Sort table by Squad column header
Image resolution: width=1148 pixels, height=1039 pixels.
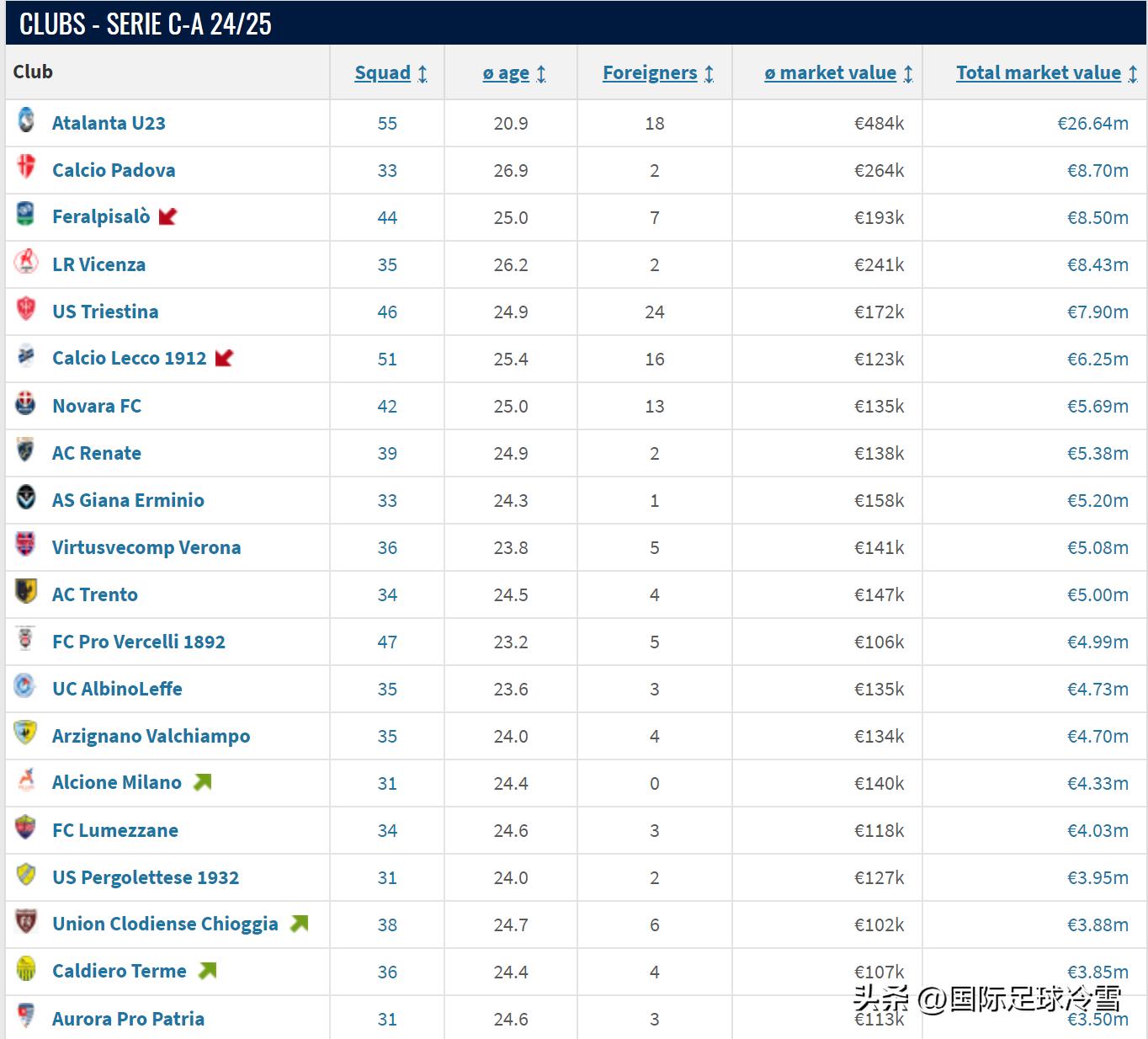382,73
